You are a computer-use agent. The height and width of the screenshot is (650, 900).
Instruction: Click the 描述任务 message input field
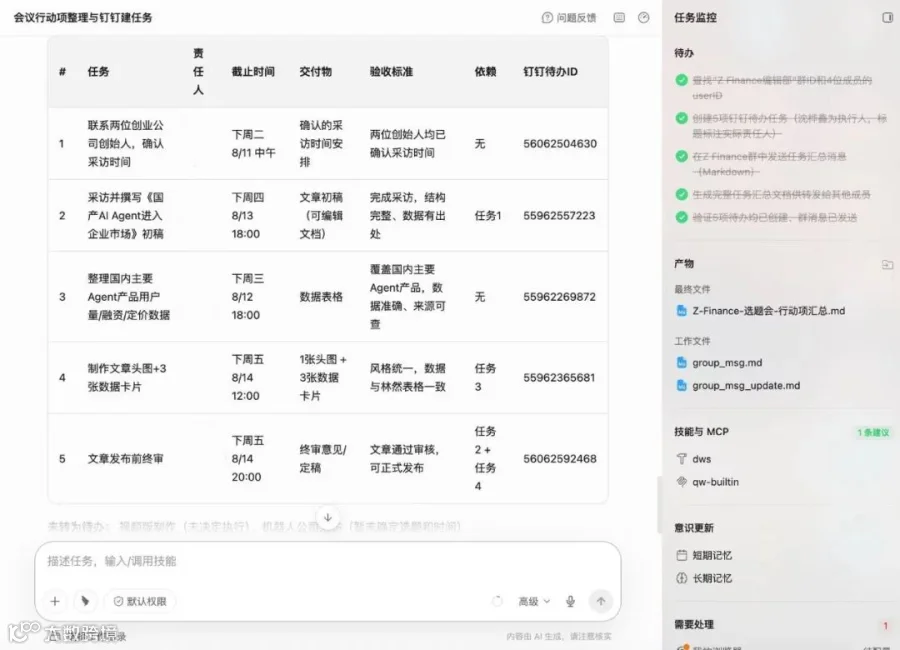(327, 561)
